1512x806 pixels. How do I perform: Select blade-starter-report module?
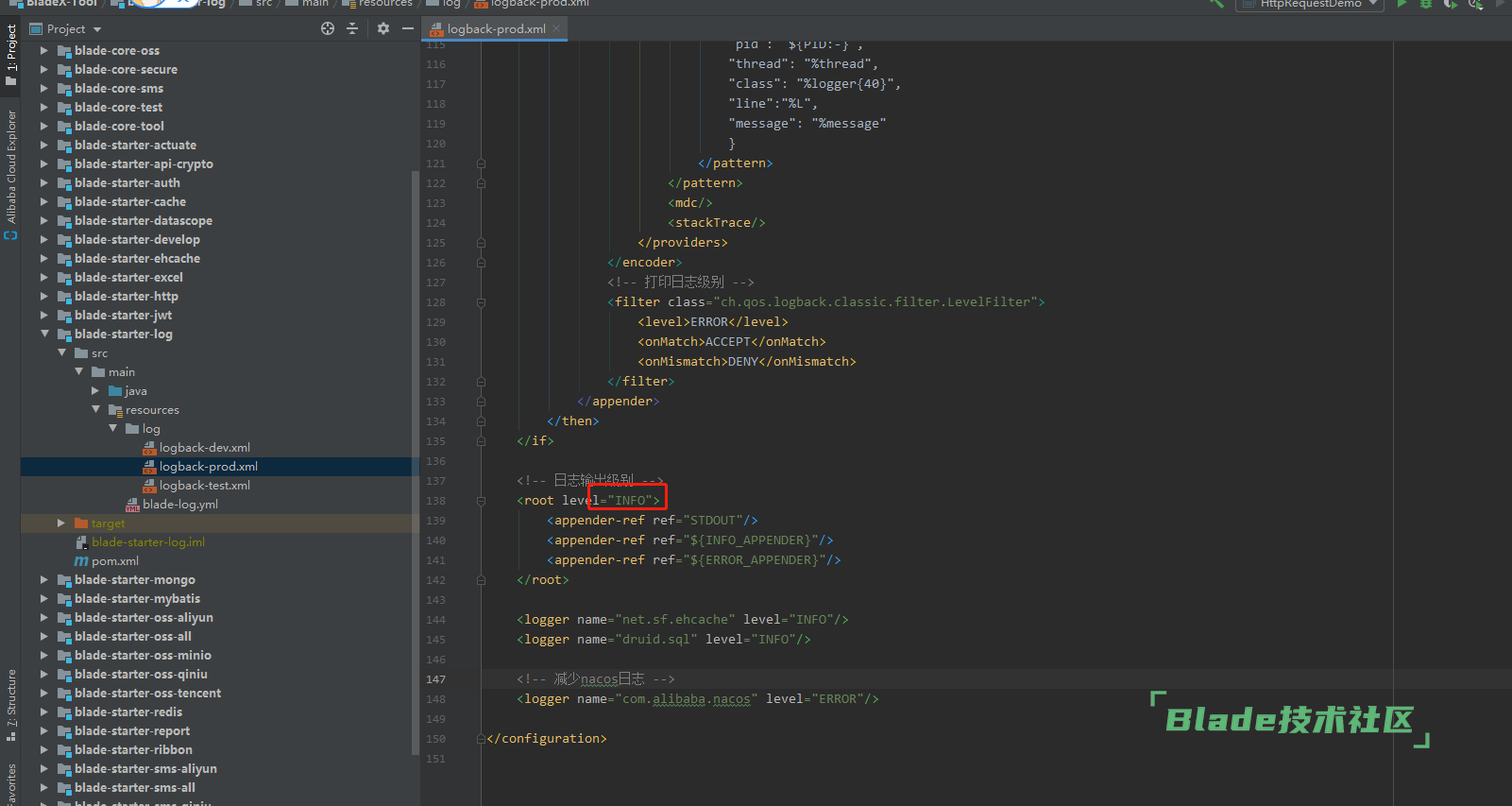[x=132, y=730]
